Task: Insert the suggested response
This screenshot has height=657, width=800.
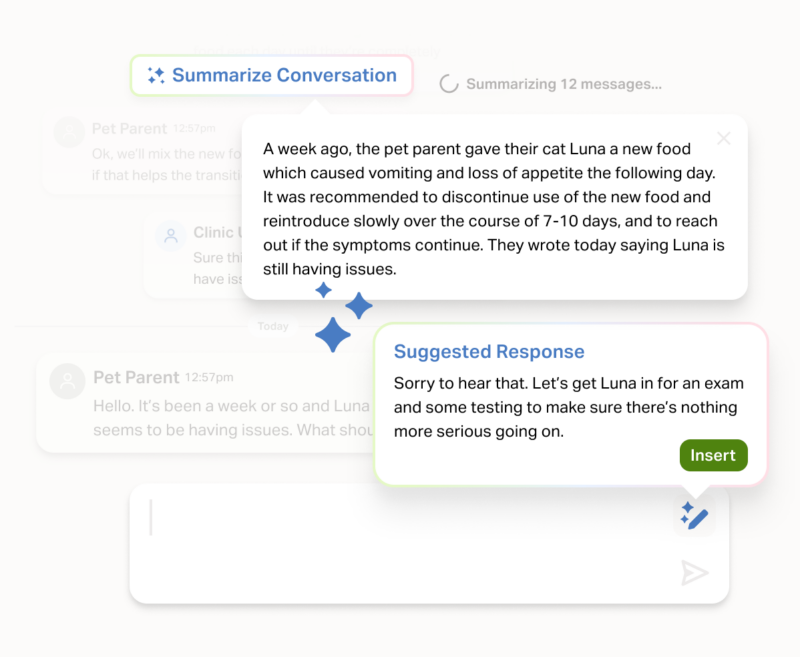Action: (x=713, y=455)
